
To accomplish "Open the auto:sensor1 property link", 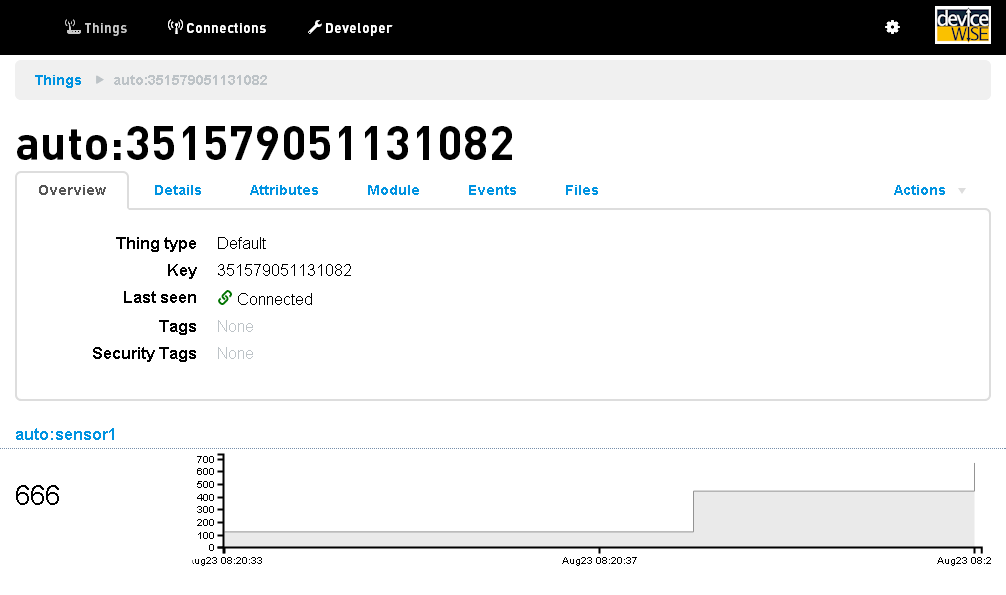I will tap(66, 434).
